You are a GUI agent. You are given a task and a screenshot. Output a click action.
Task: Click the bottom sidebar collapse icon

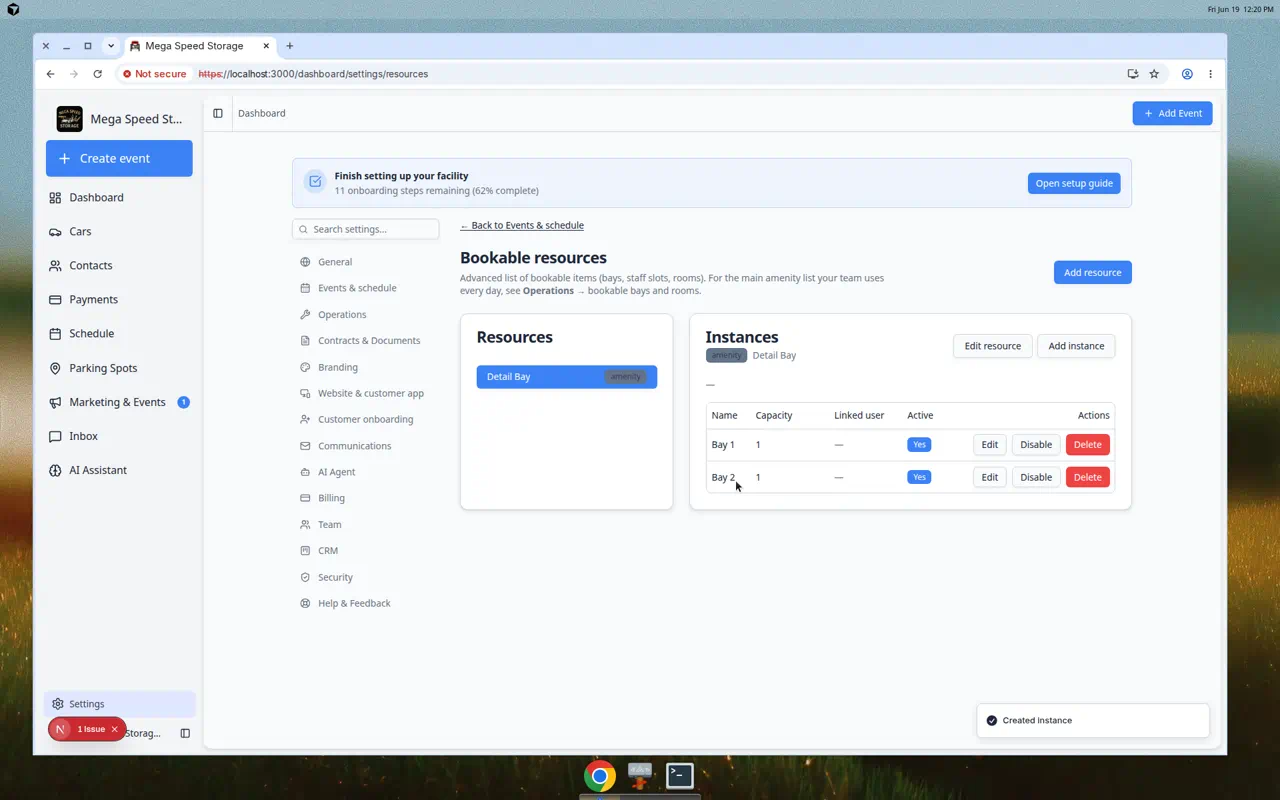click(x=185, y=733)
